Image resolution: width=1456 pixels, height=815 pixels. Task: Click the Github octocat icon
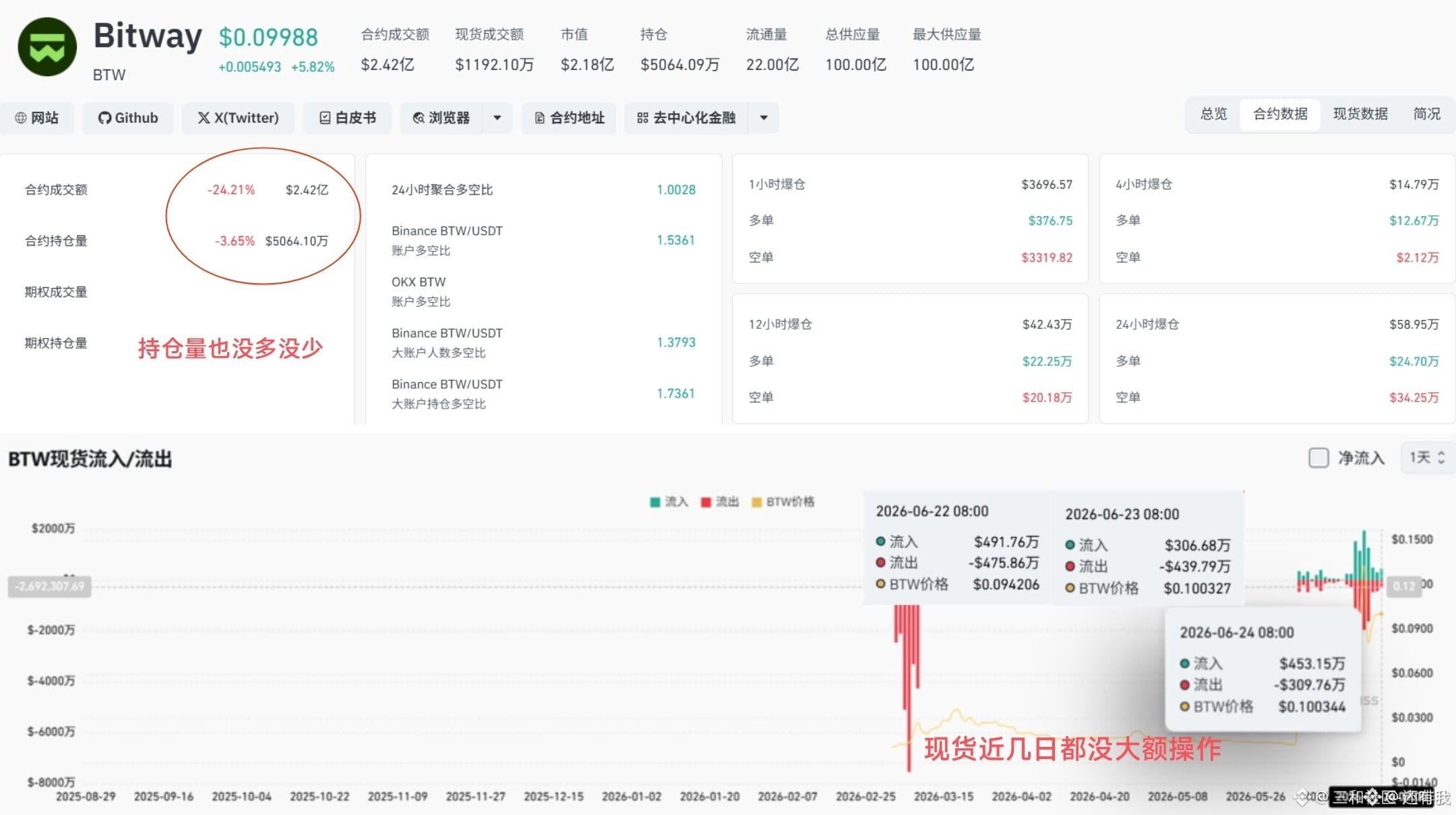point(104,118)
